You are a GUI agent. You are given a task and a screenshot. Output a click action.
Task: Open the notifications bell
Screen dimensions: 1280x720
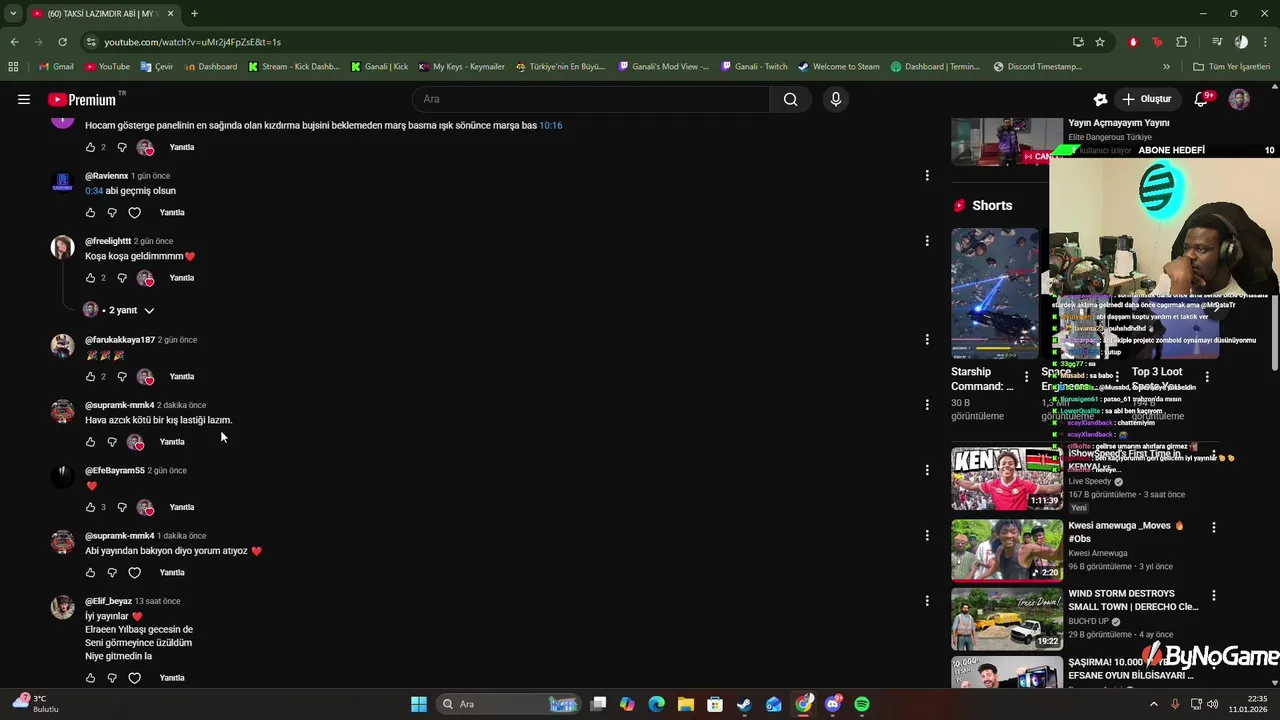click(1203, 99)
